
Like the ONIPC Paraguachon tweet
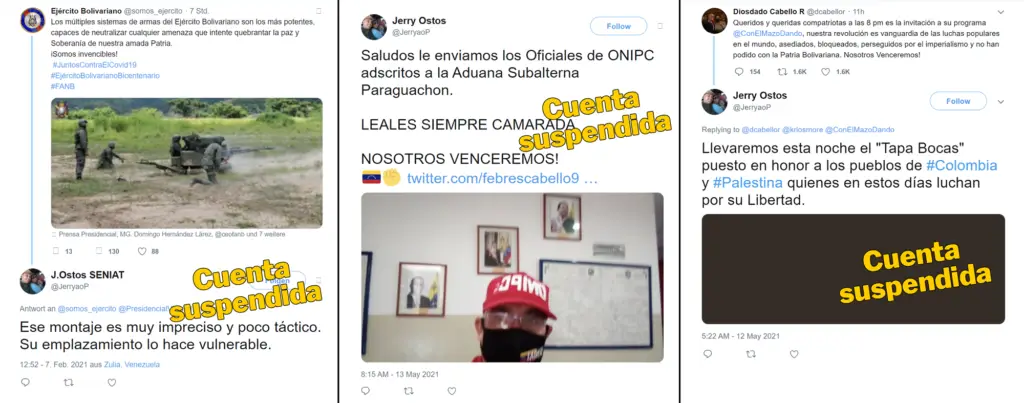click(x=451, y=391)
